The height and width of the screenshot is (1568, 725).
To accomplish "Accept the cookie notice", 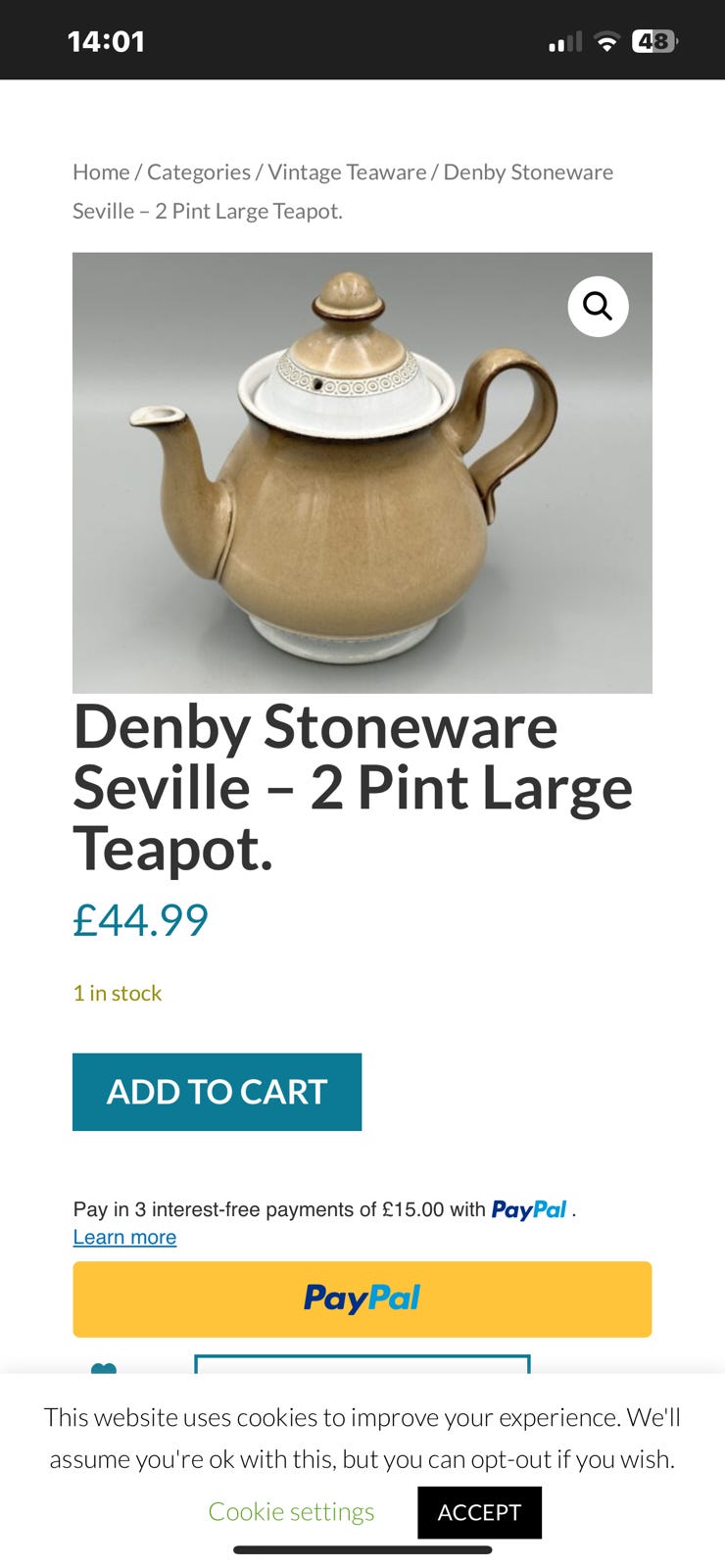I will click(479, 1512).
